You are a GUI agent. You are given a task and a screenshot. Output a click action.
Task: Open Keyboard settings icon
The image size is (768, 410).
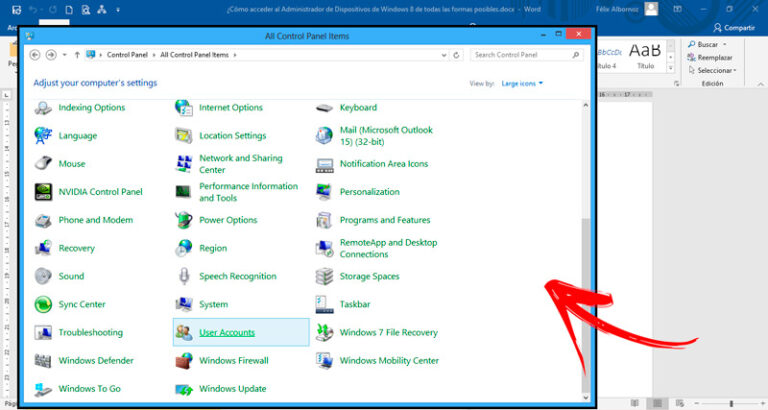[324, 108]
